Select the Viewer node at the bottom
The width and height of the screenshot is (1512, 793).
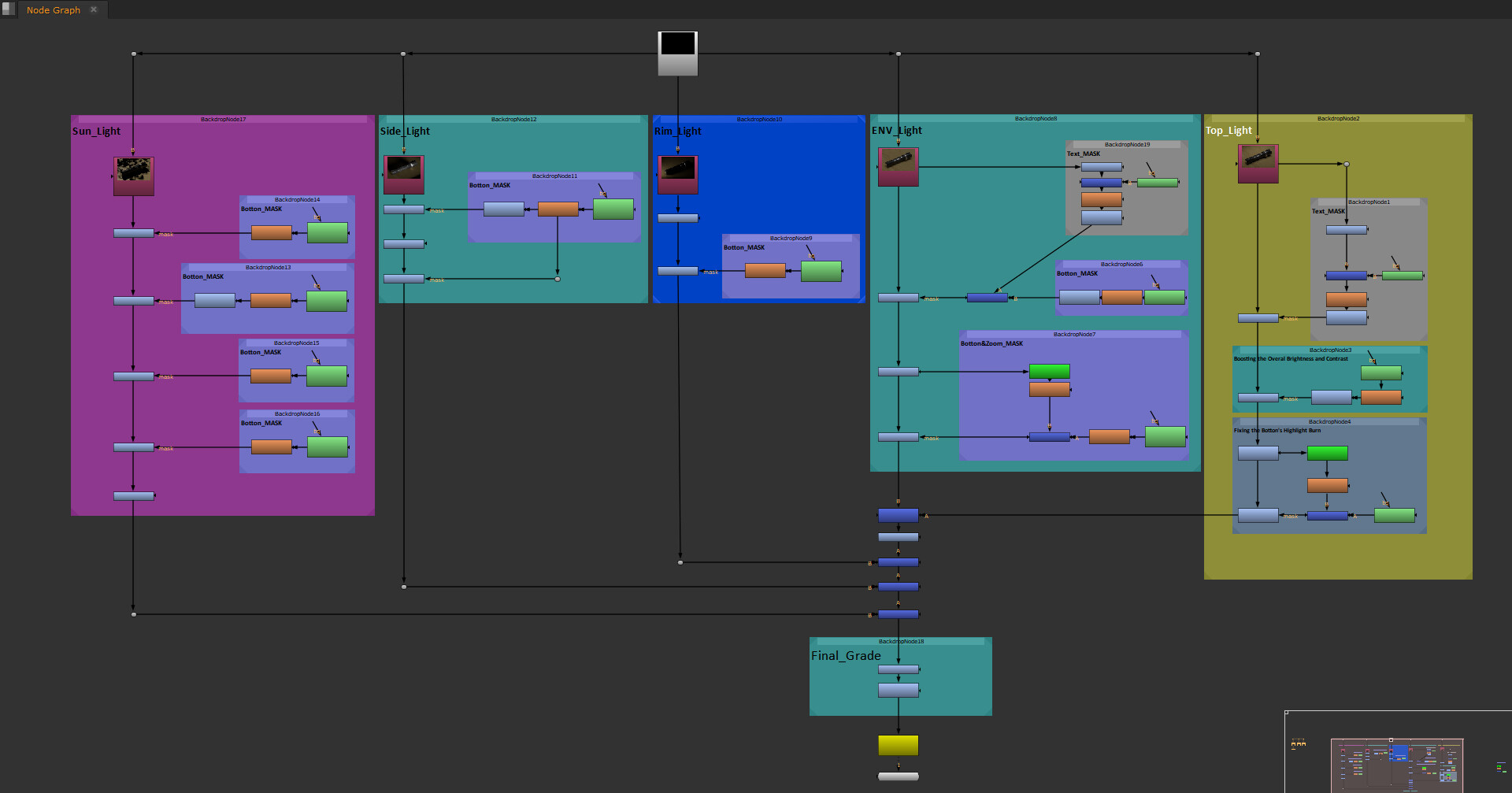click(x=898, y=776)
